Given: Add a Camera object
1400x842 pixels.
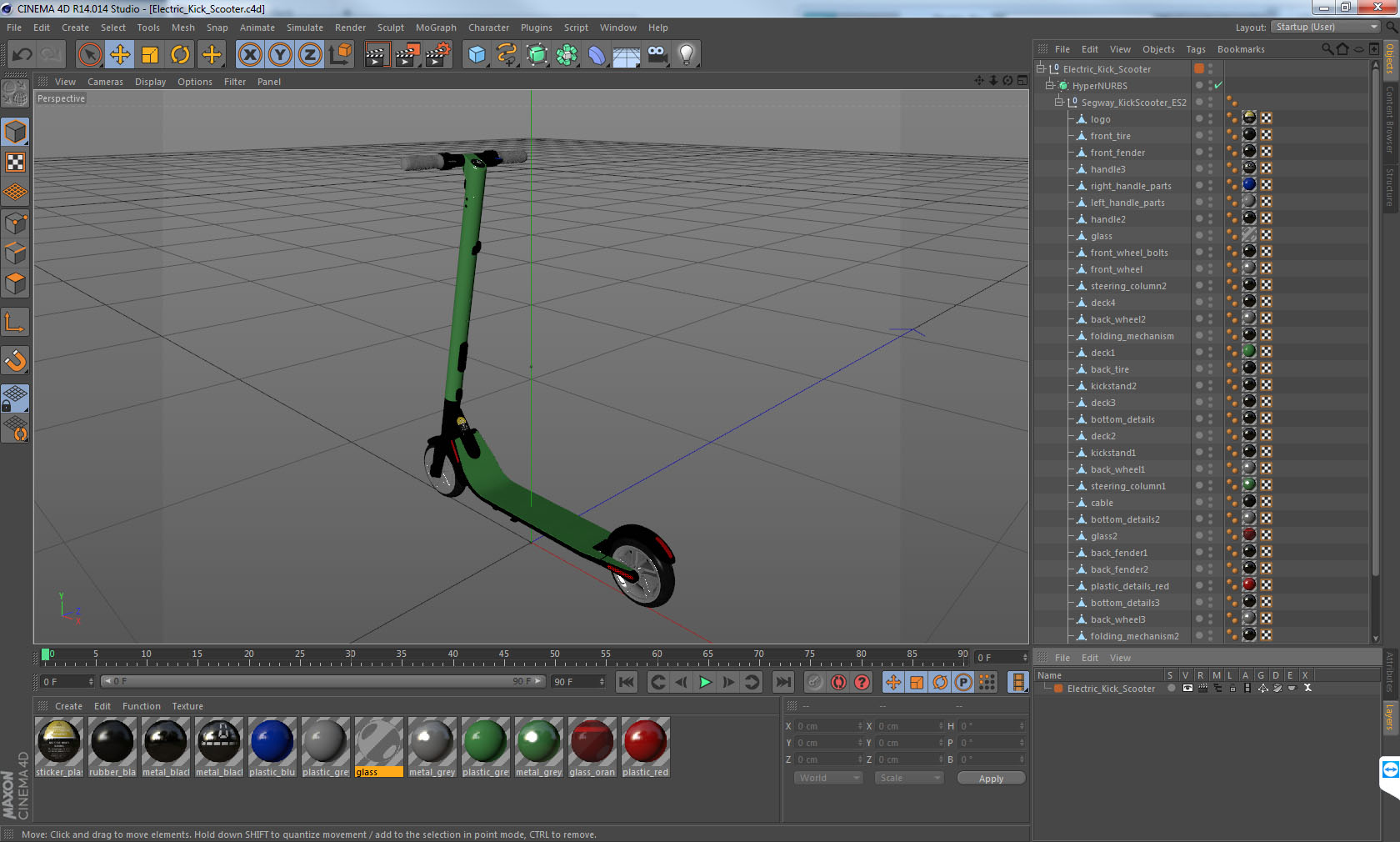Looking at the screenshot, I should (657, 55).
